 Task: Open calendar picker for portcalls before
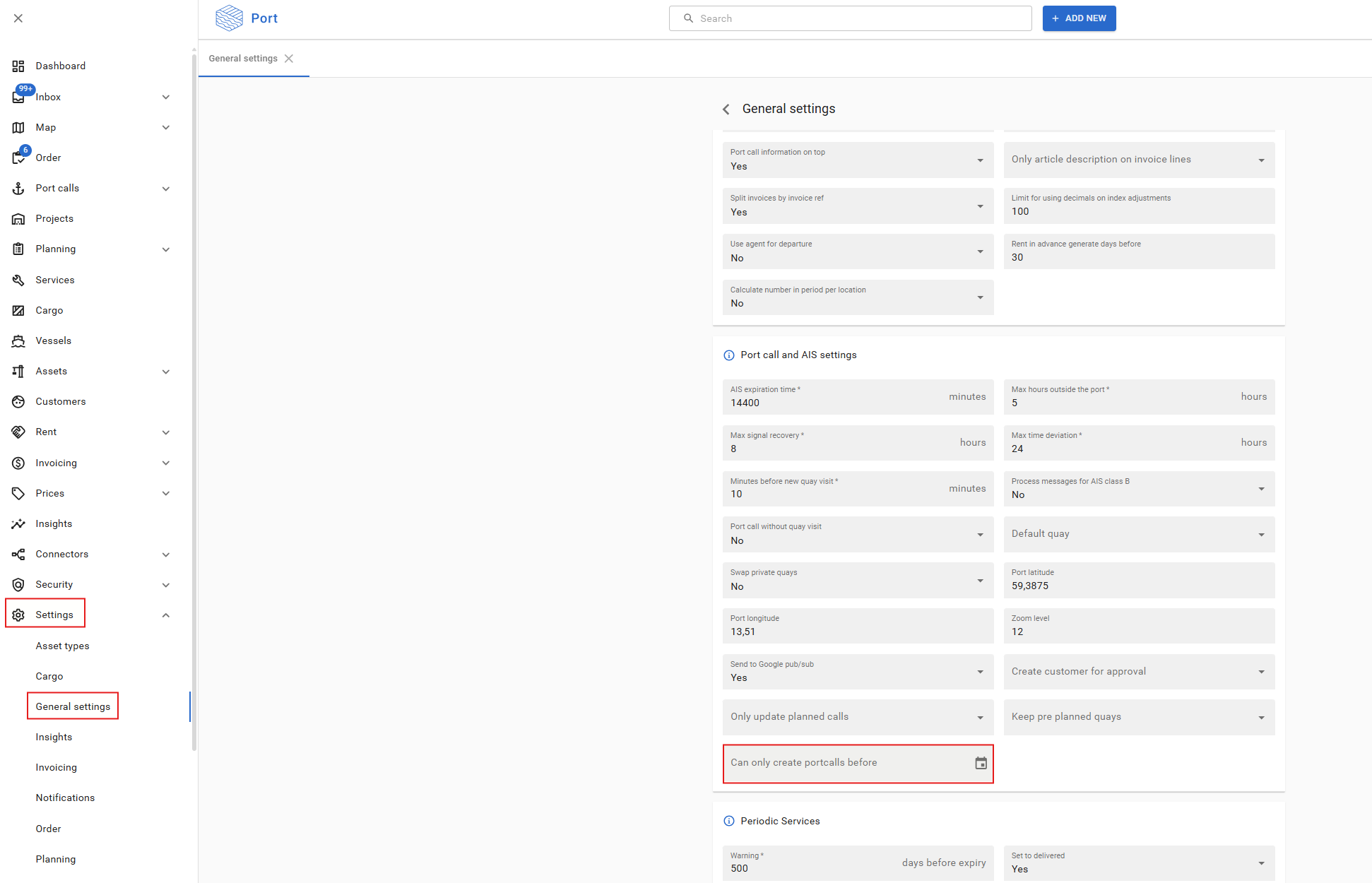coord(981,763)
